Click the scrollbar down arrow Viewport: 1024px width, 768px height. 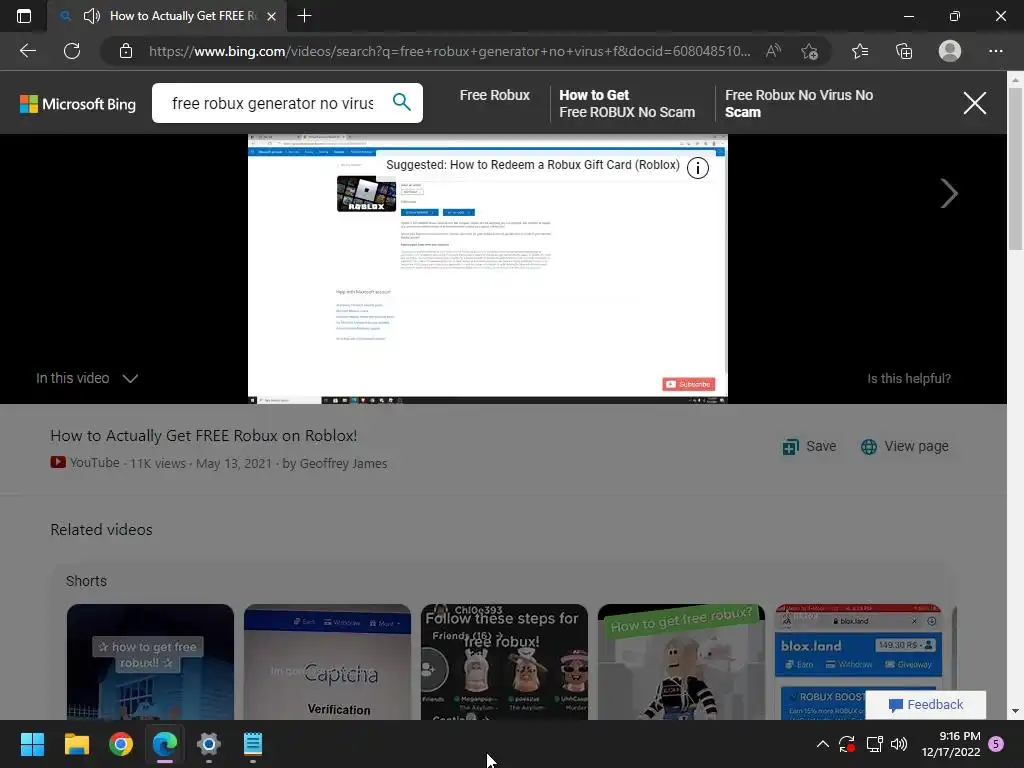coord(1015,711)
